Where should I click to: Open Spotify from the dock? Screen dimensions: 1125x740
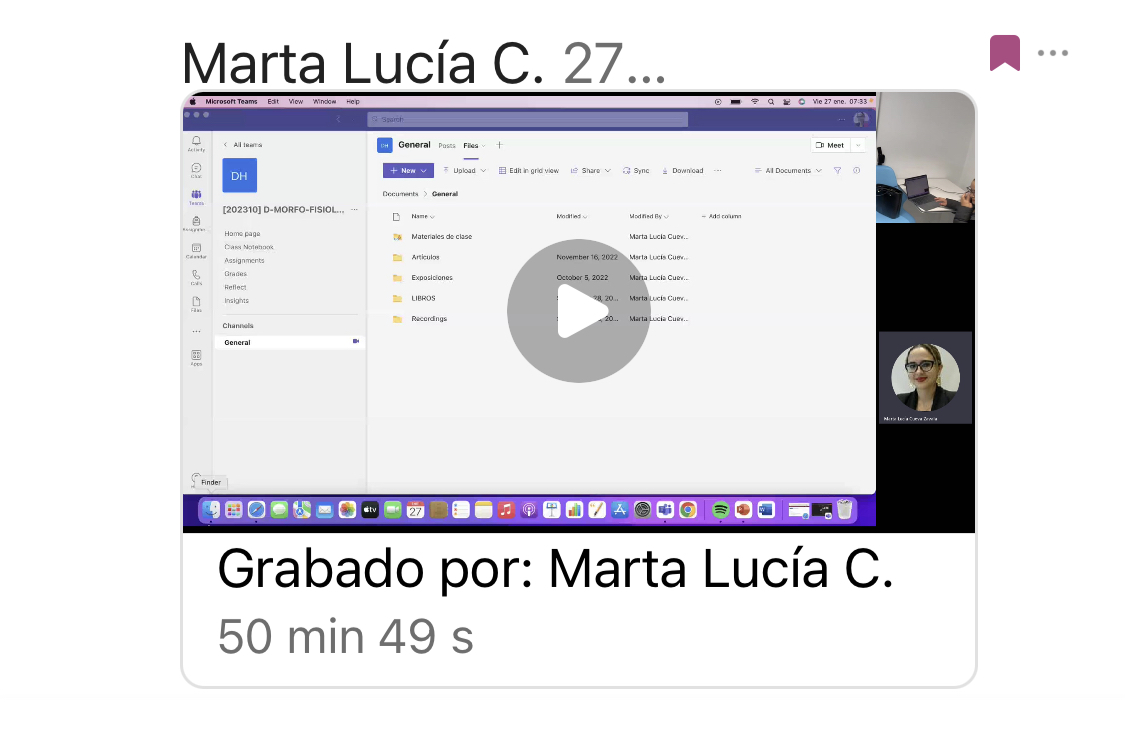[720, 510]
